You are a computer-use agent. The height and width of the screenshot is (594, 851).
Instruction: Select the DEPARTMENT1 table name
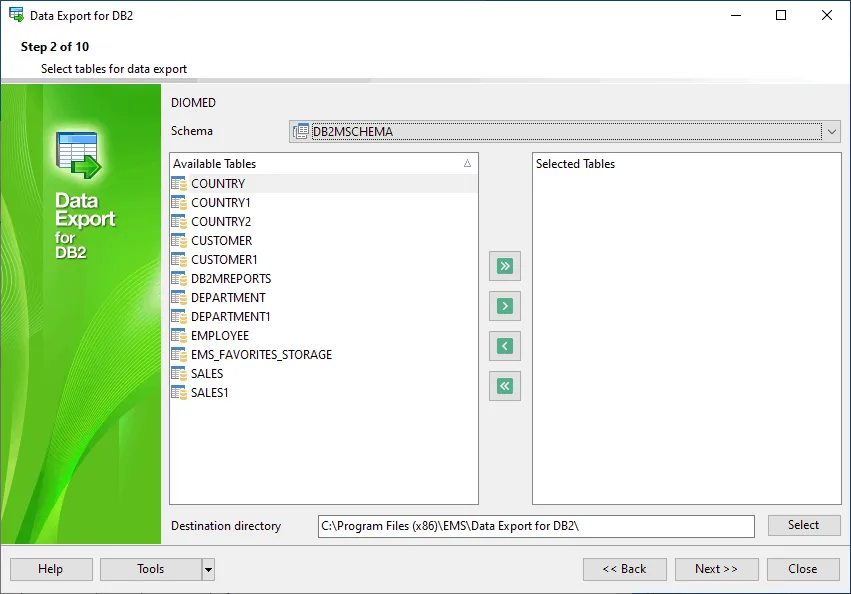(231, 317)
